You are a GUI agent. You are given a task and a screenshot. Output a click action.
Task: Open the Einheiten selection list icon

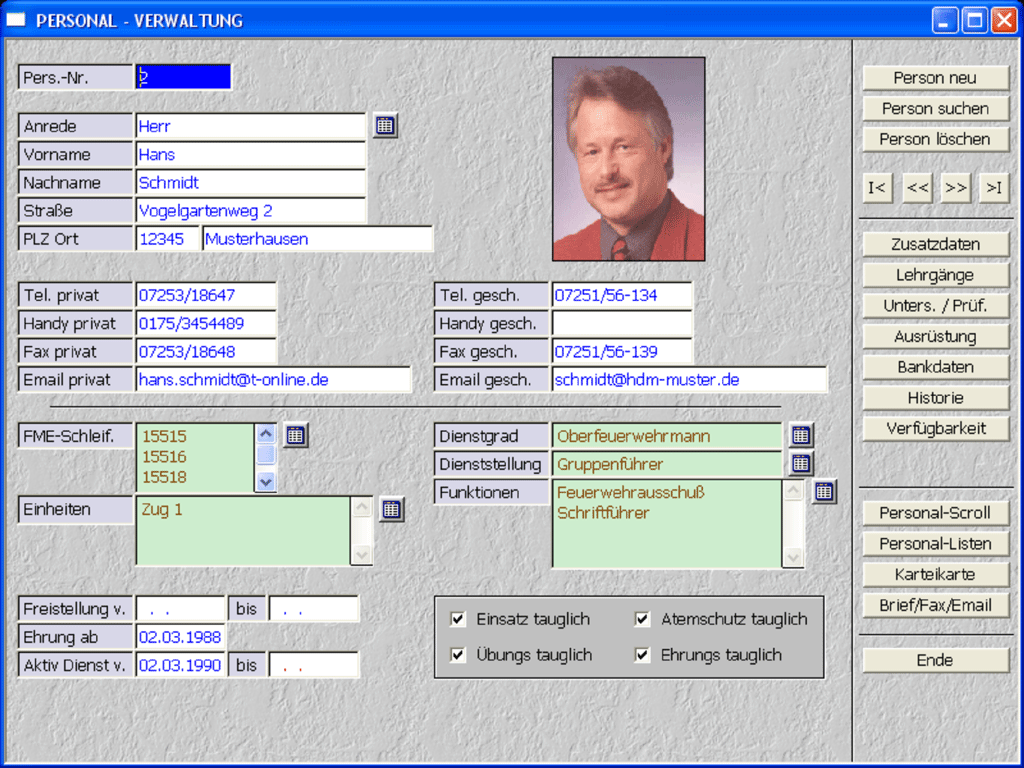coord(391,509)
